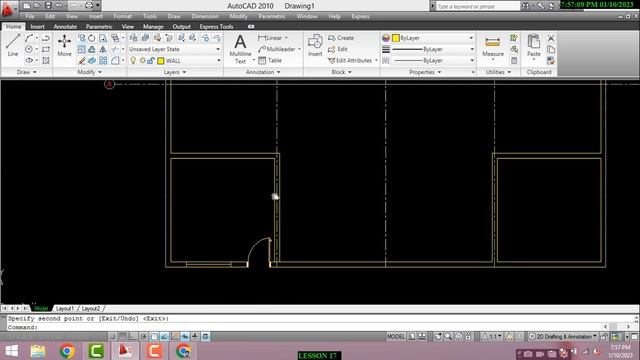Select the Rectangle tool in Draw panel
Image resolution: width=640 pixels, height=360 pixels.
(x=46, y=49)
